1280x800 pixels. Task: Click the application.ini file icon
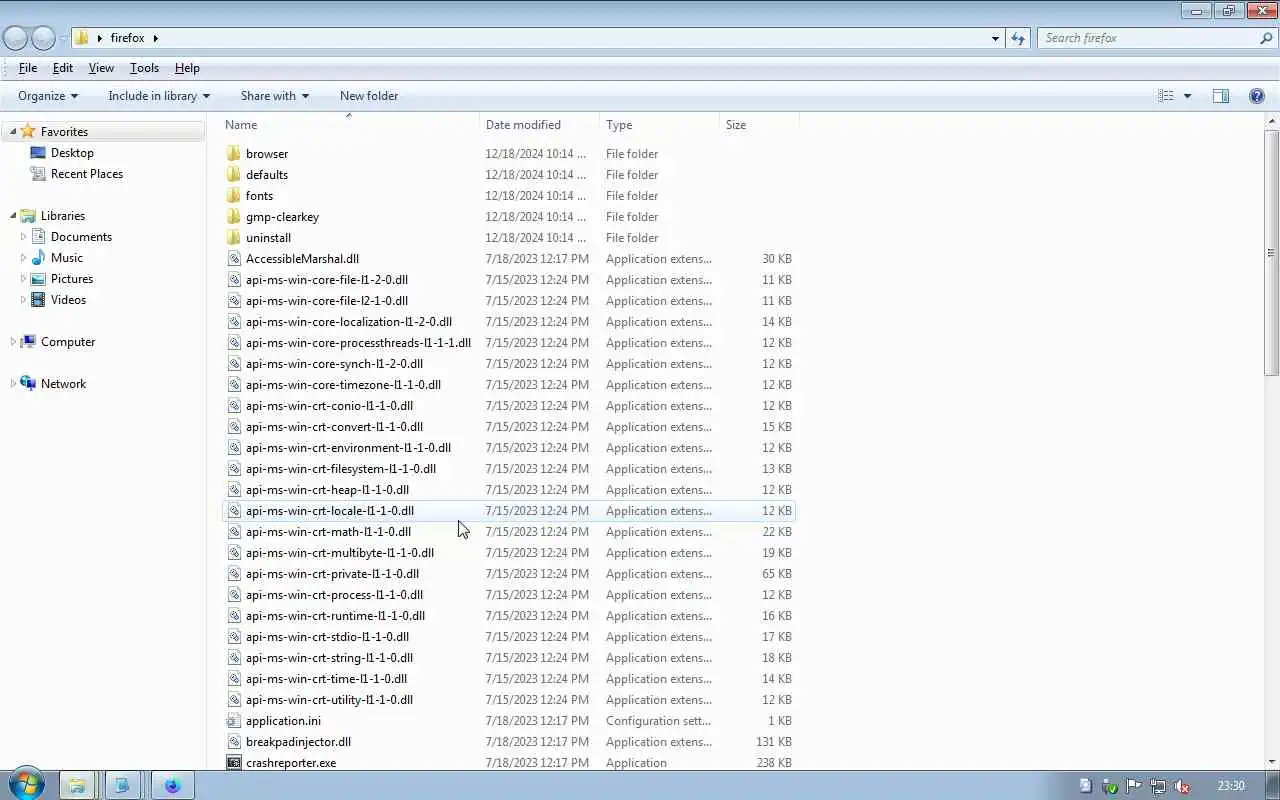233,720
